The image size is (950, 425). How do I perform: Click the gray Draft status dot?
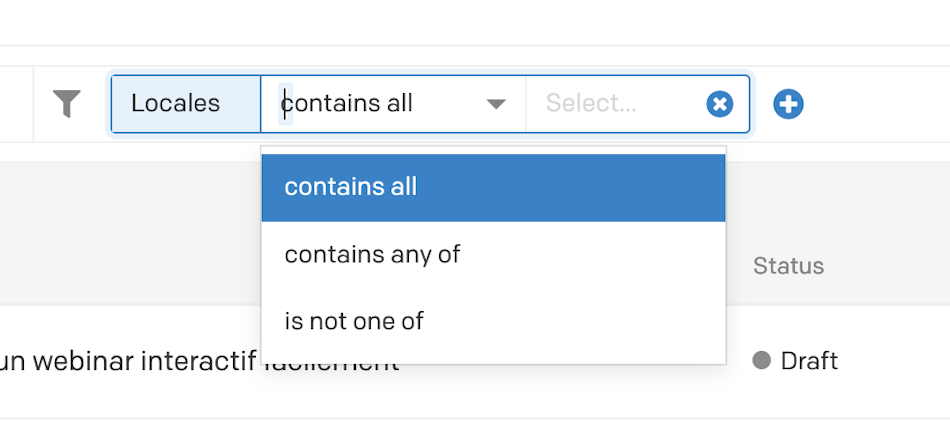coord(762,360)
